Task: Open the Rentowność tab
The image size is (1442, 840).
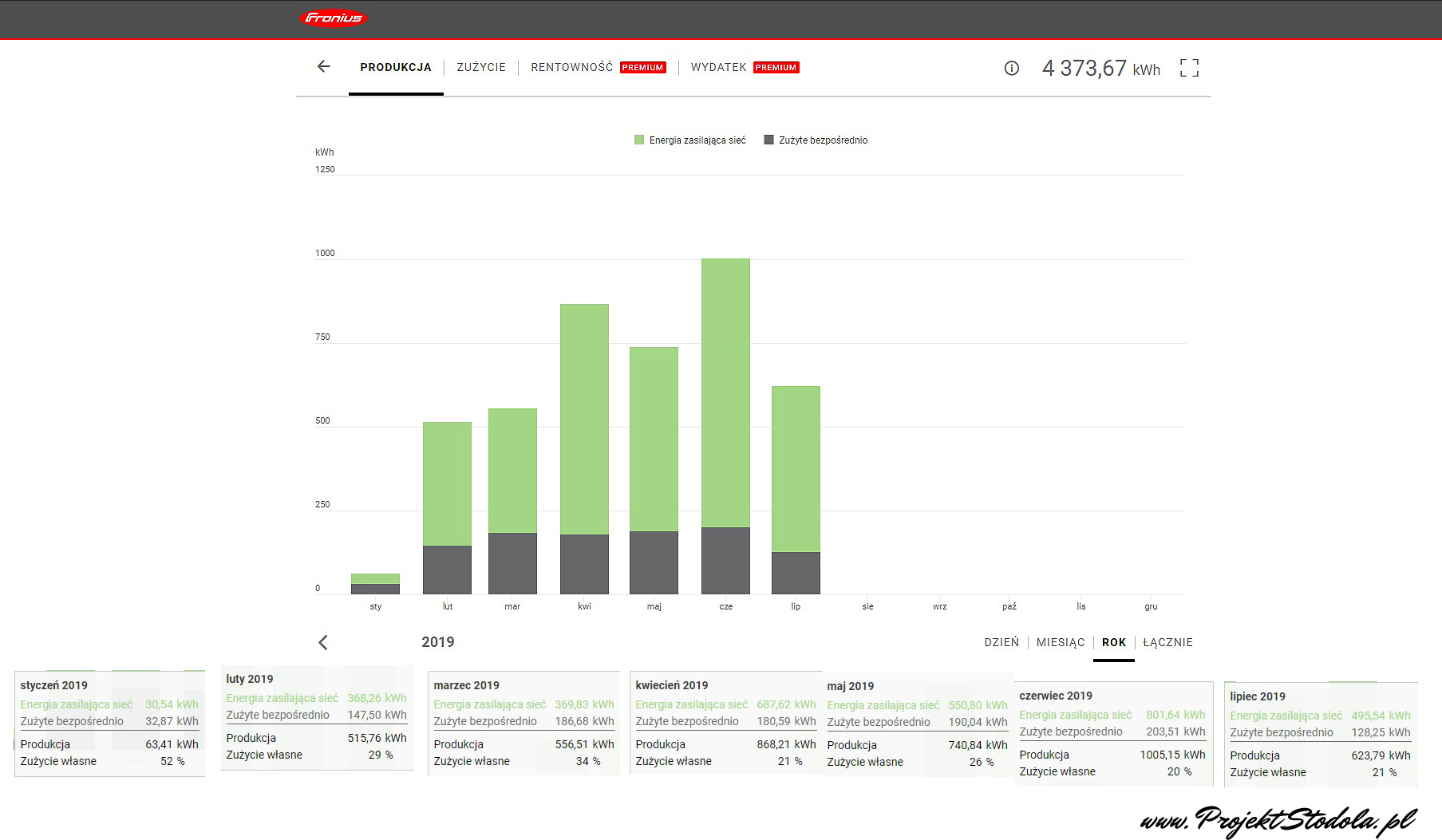Action: [571, 68]
